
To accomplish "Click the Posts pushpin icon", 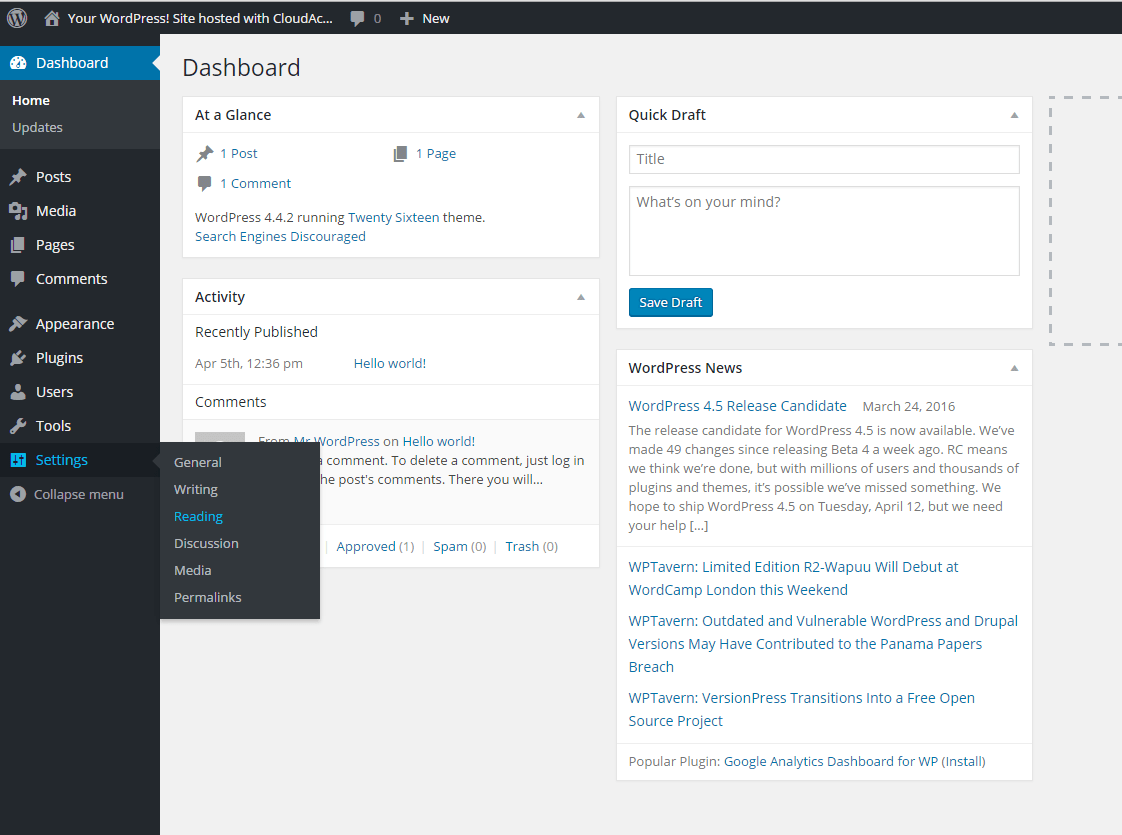I will pos(18,177).
